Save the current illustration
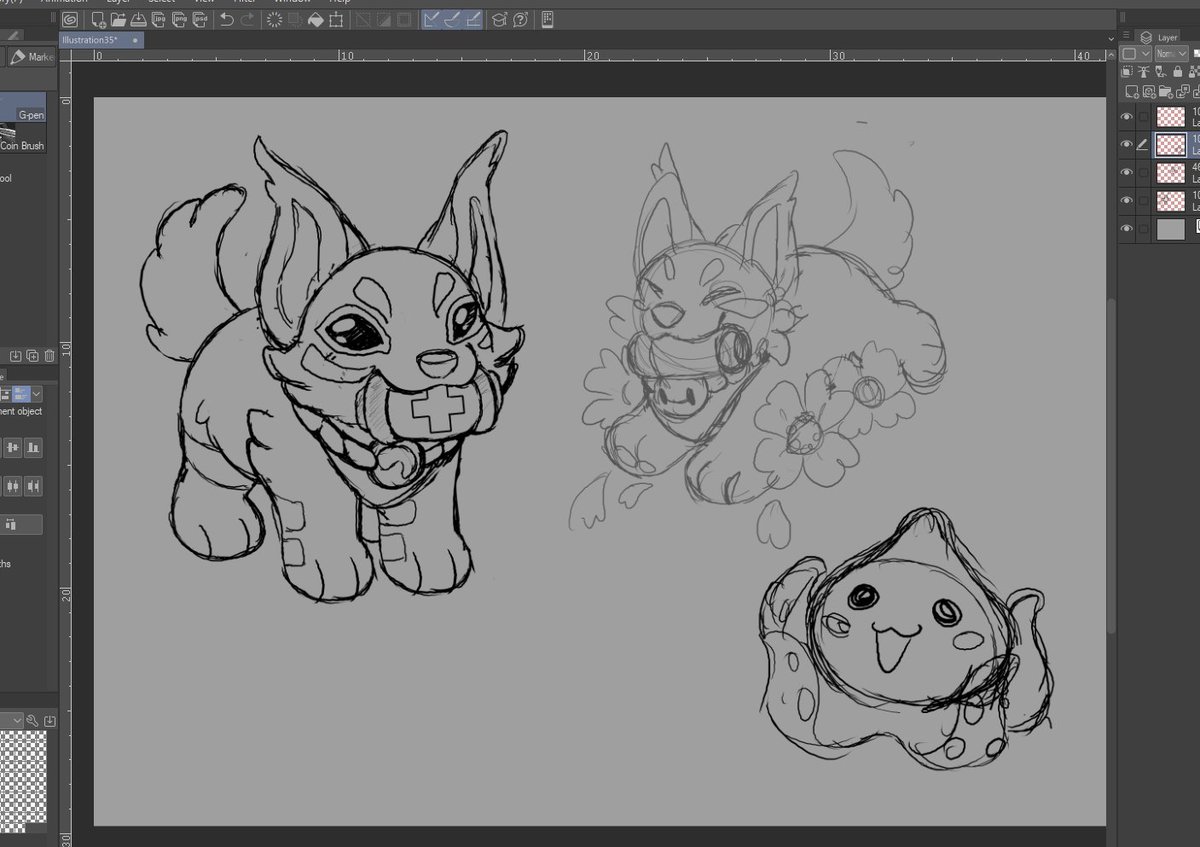1200x847 pixels. (x=138, y=20)
